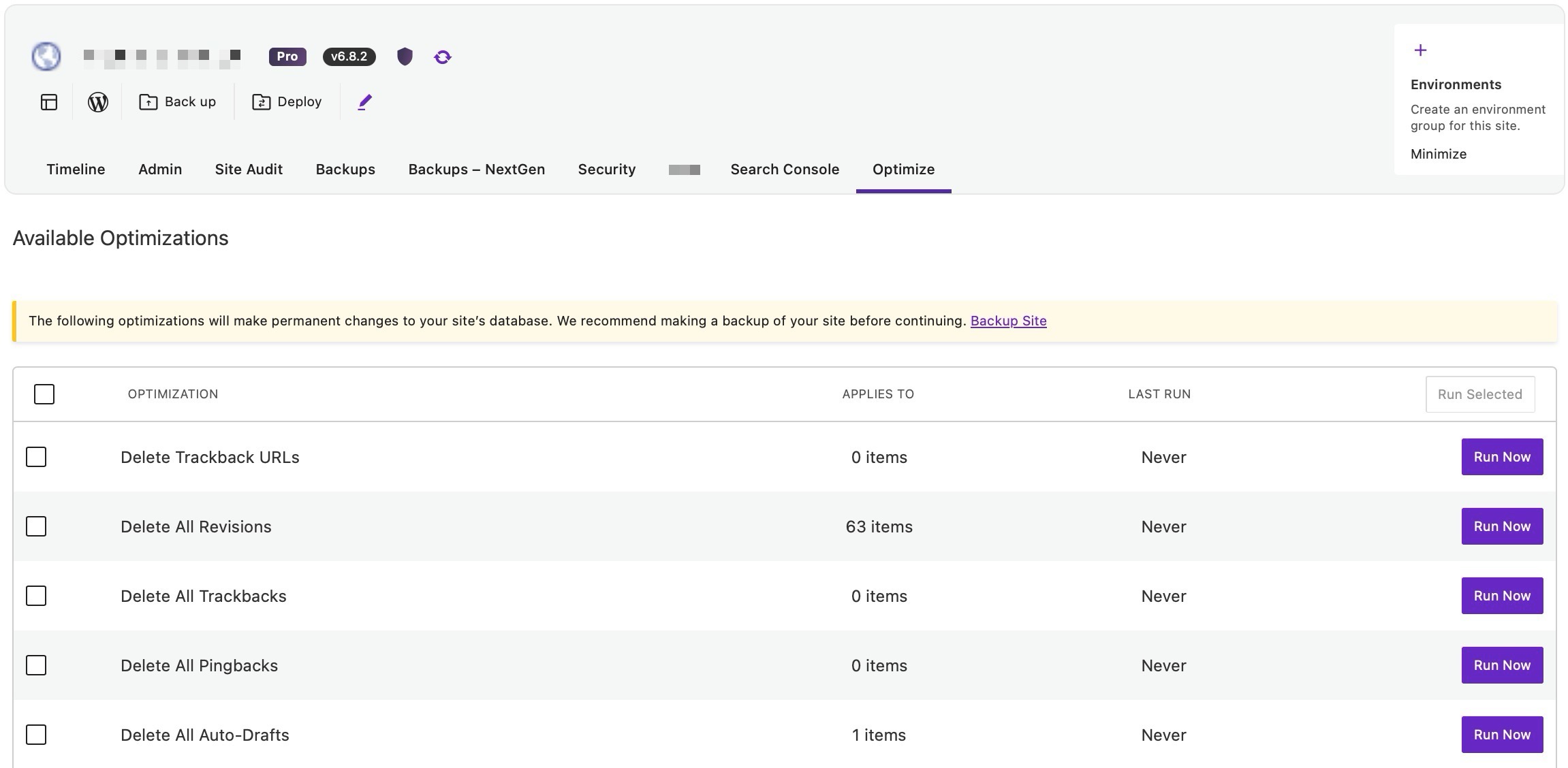1568x768 pixels.
Task: Check the select-all optimizations checkbox
Action: [44, 394]
